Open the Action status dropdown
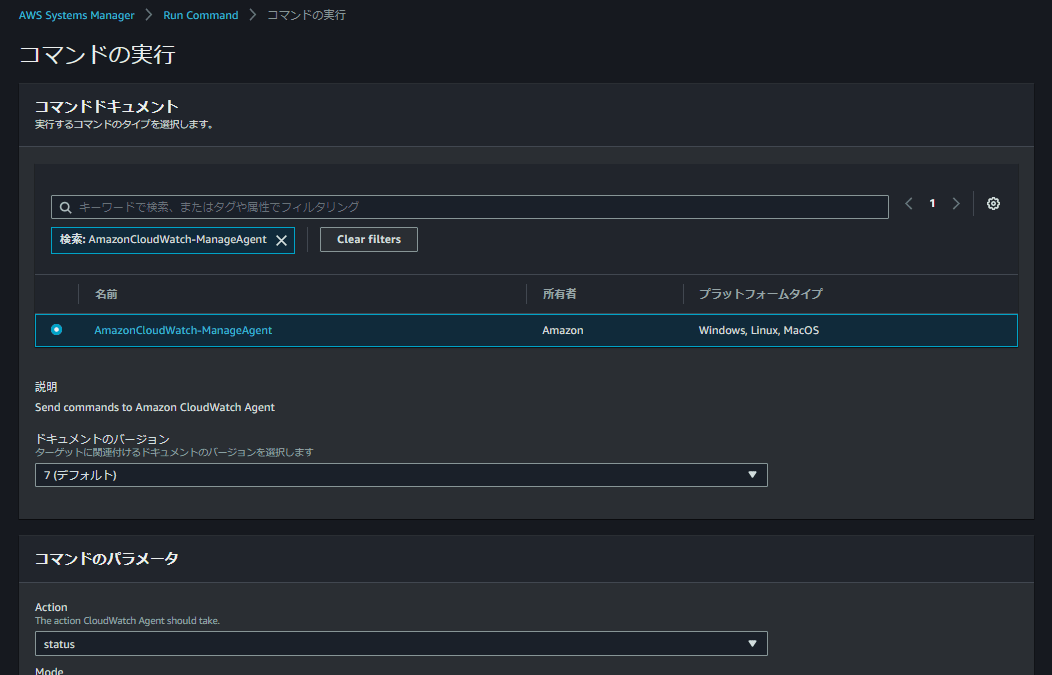Viewport: 1052px width, 675px height. click(401, 643)
